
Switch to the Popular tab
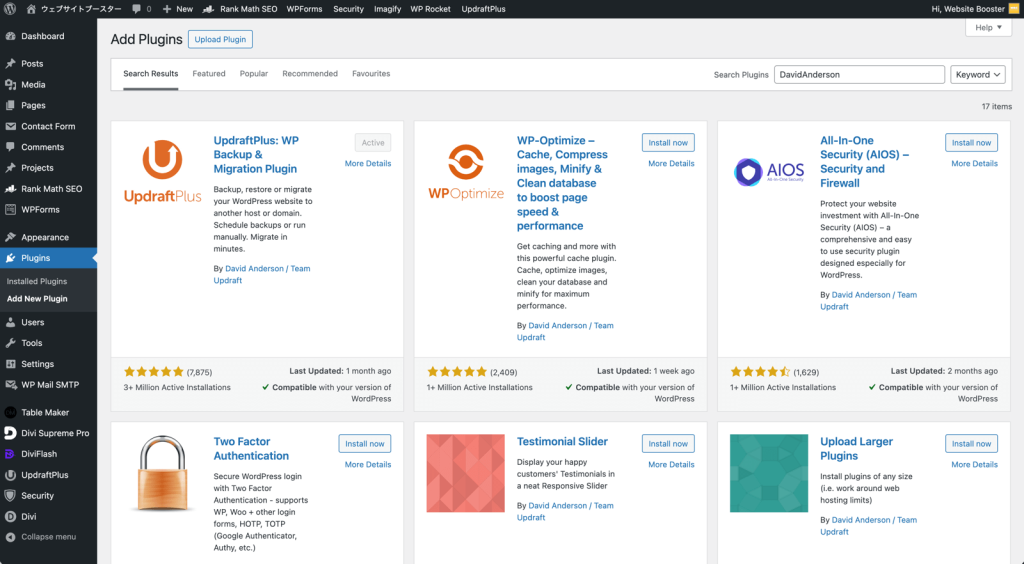(x=253, y=74)
